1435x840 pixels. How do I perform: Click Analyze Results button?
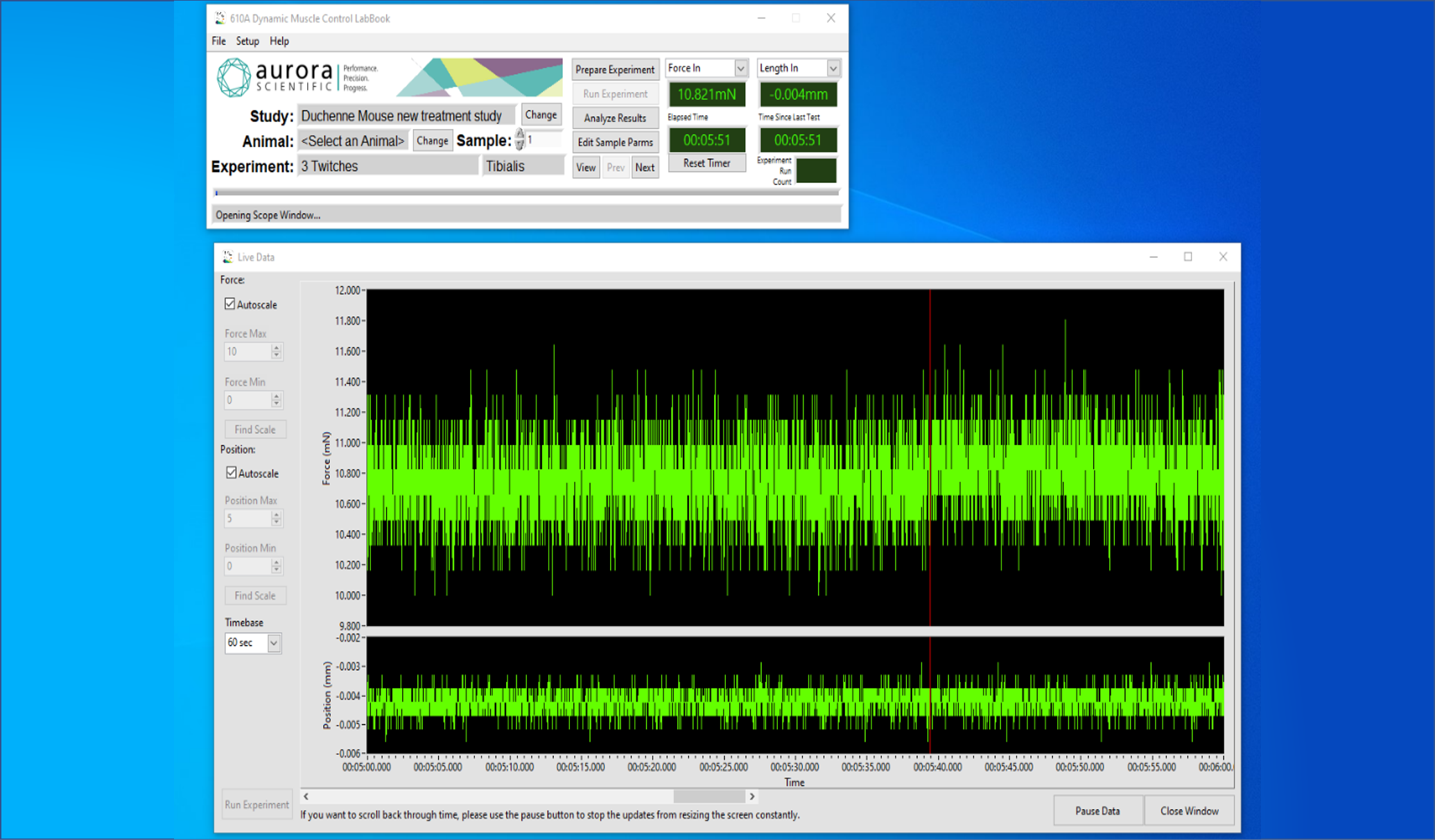(x=615, y=118)
